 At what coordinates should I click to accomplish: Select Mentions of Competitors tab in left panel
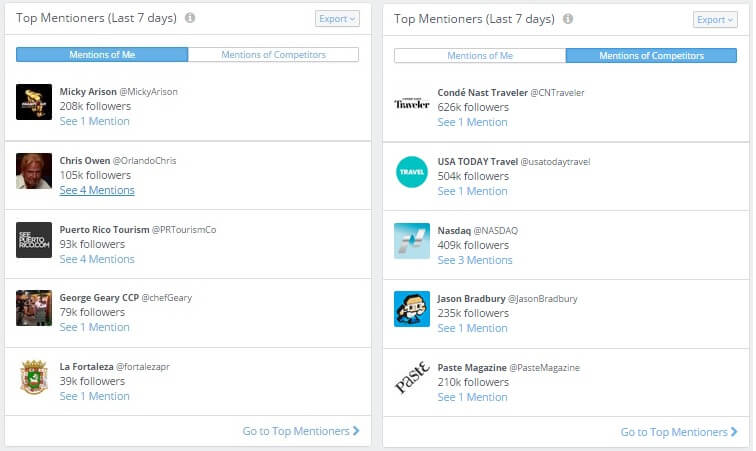(273, 55)
